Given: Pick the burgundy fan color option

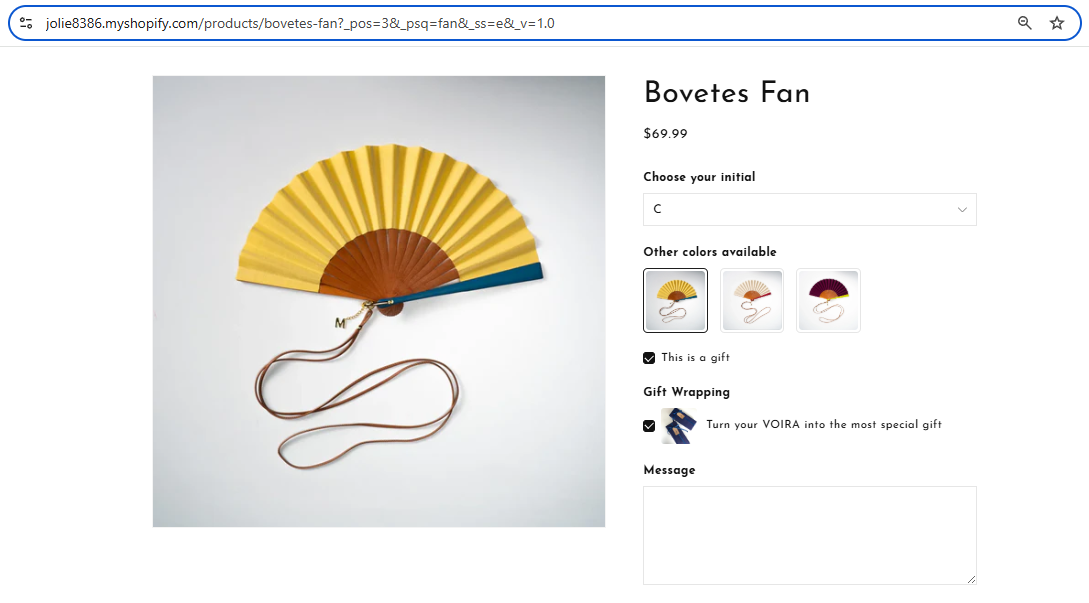Looking at the screenshot, I should [828, 300].
